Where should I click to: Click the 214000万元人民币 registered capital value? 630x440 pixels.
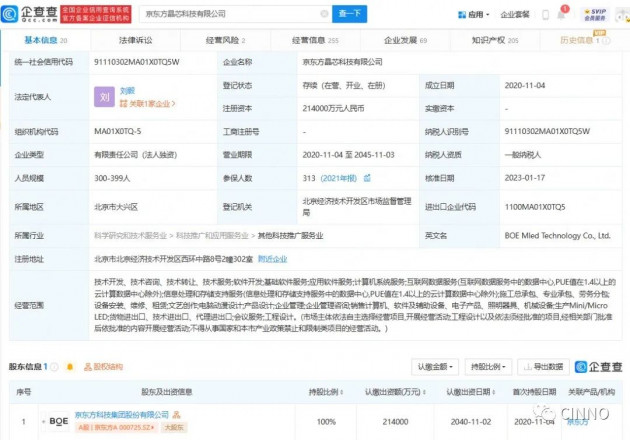click(x=333, y=108)
